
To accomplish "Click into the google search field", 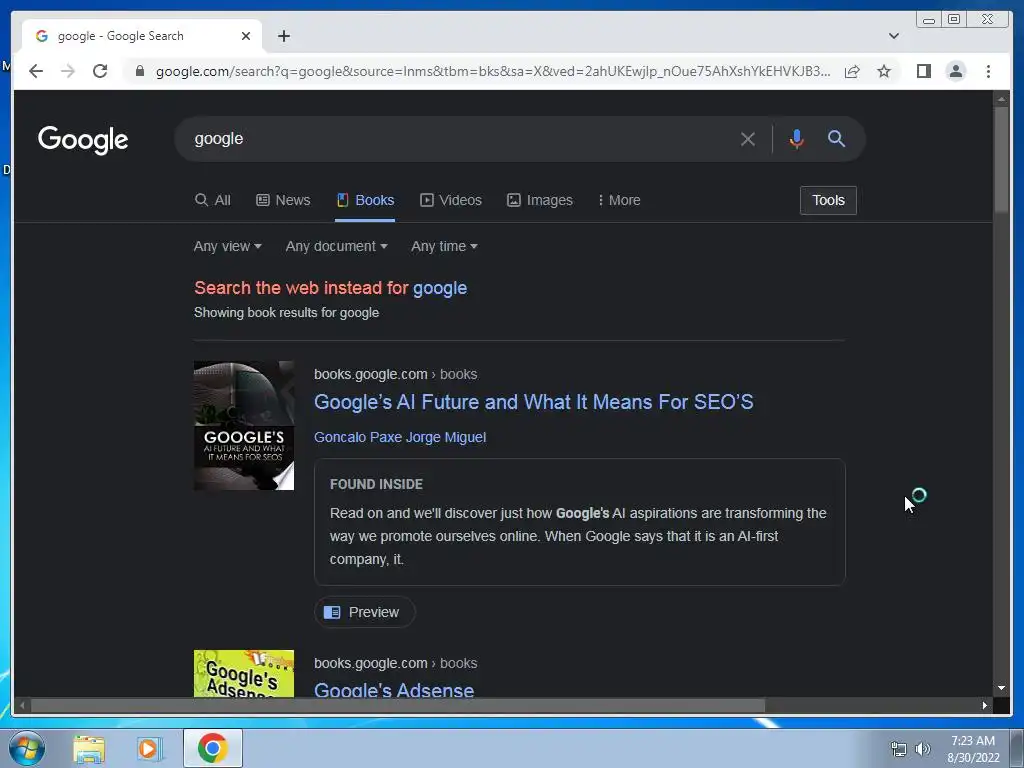I will click(457, 138).
